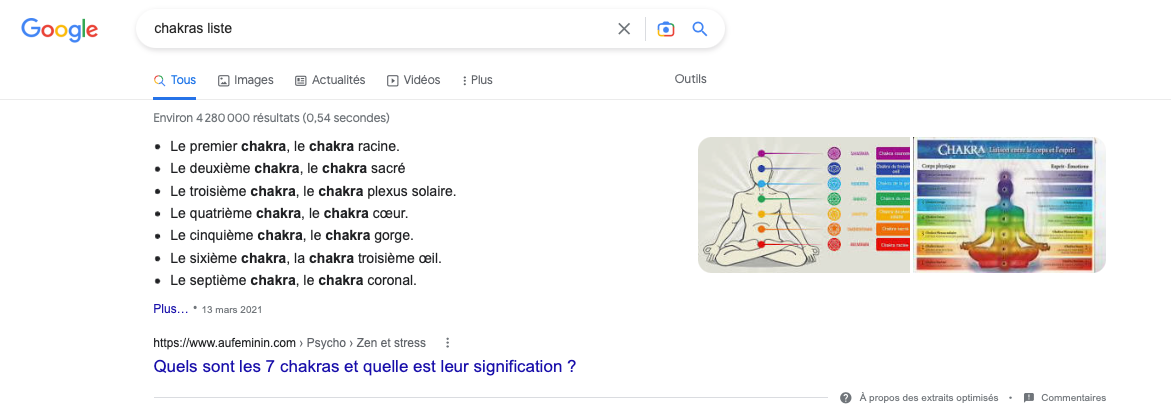1171x419 pixels.
Task: Click the Commentaires link
Action: point(1073,398)
